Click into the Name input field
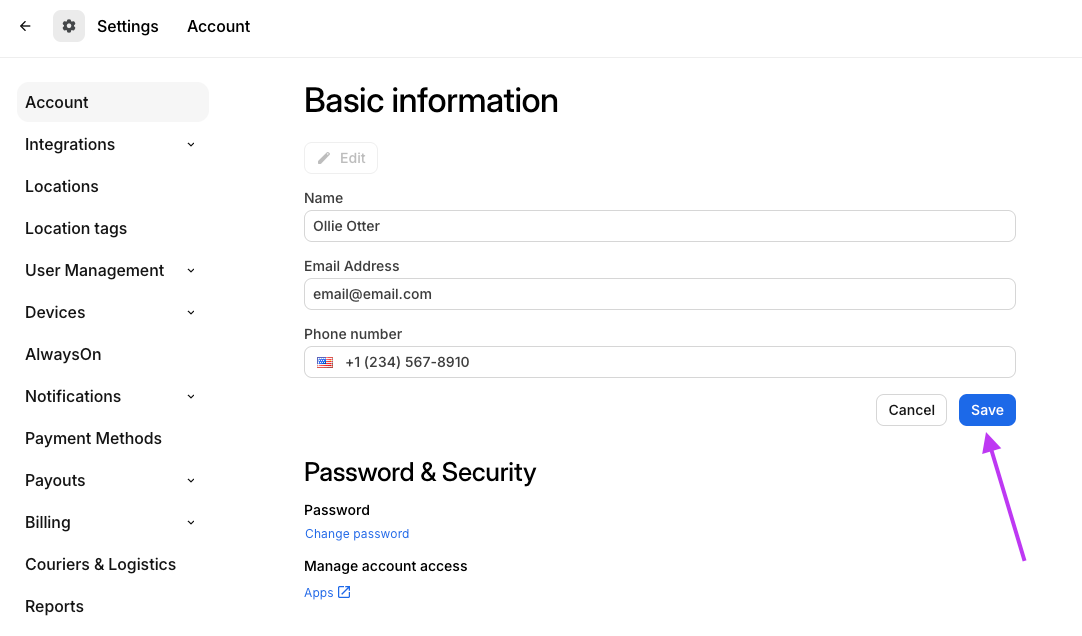 pos(659,226)
